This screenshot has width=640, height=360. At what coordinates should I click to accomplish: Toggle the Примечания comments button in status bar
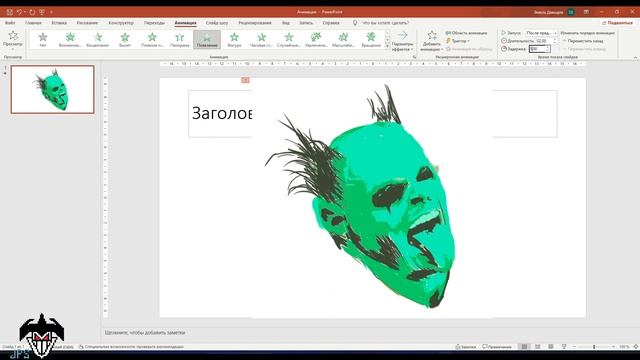497,347
